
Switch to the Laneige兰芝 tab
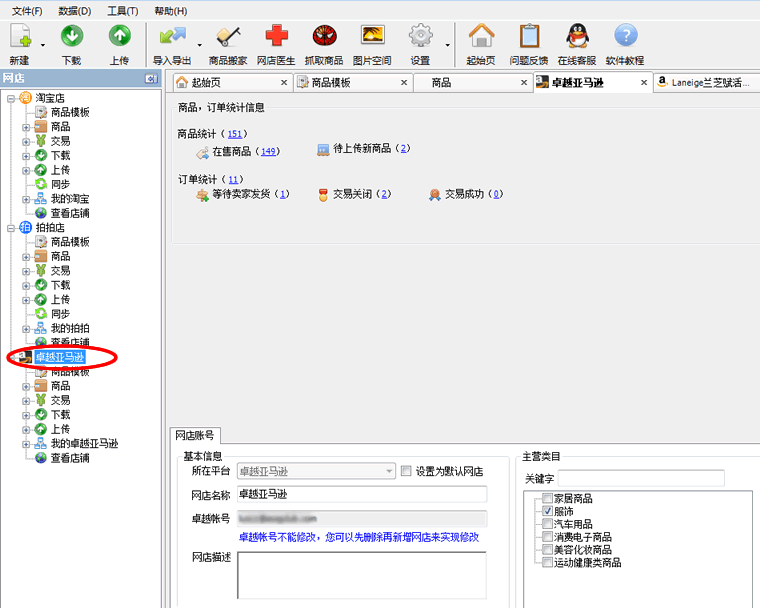click(706, 82)
